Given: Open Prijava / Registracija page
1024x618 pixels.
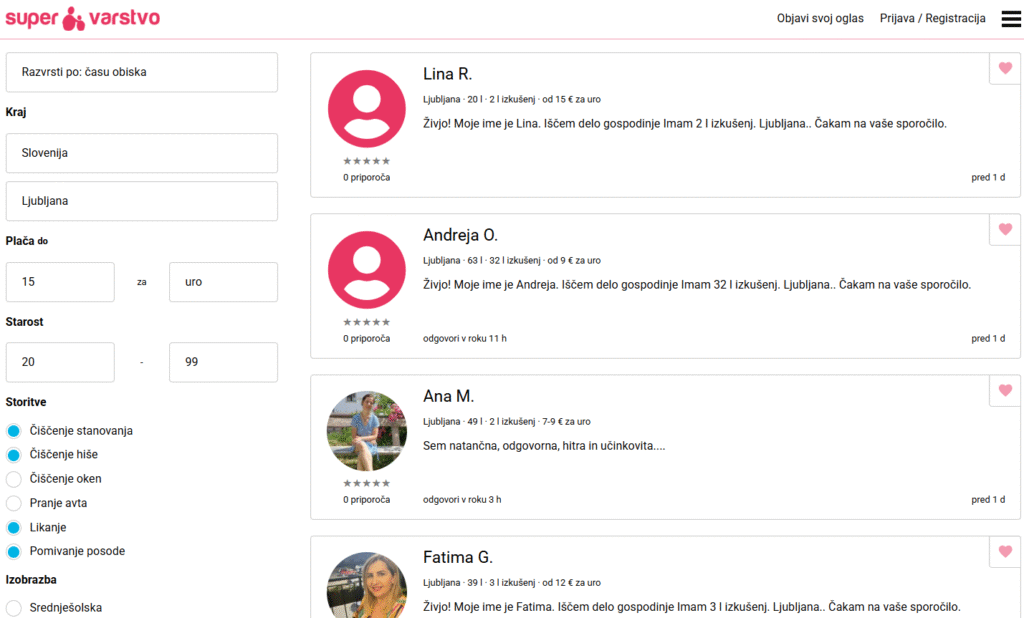Looking at the screenshot, I should coord(932,18).
